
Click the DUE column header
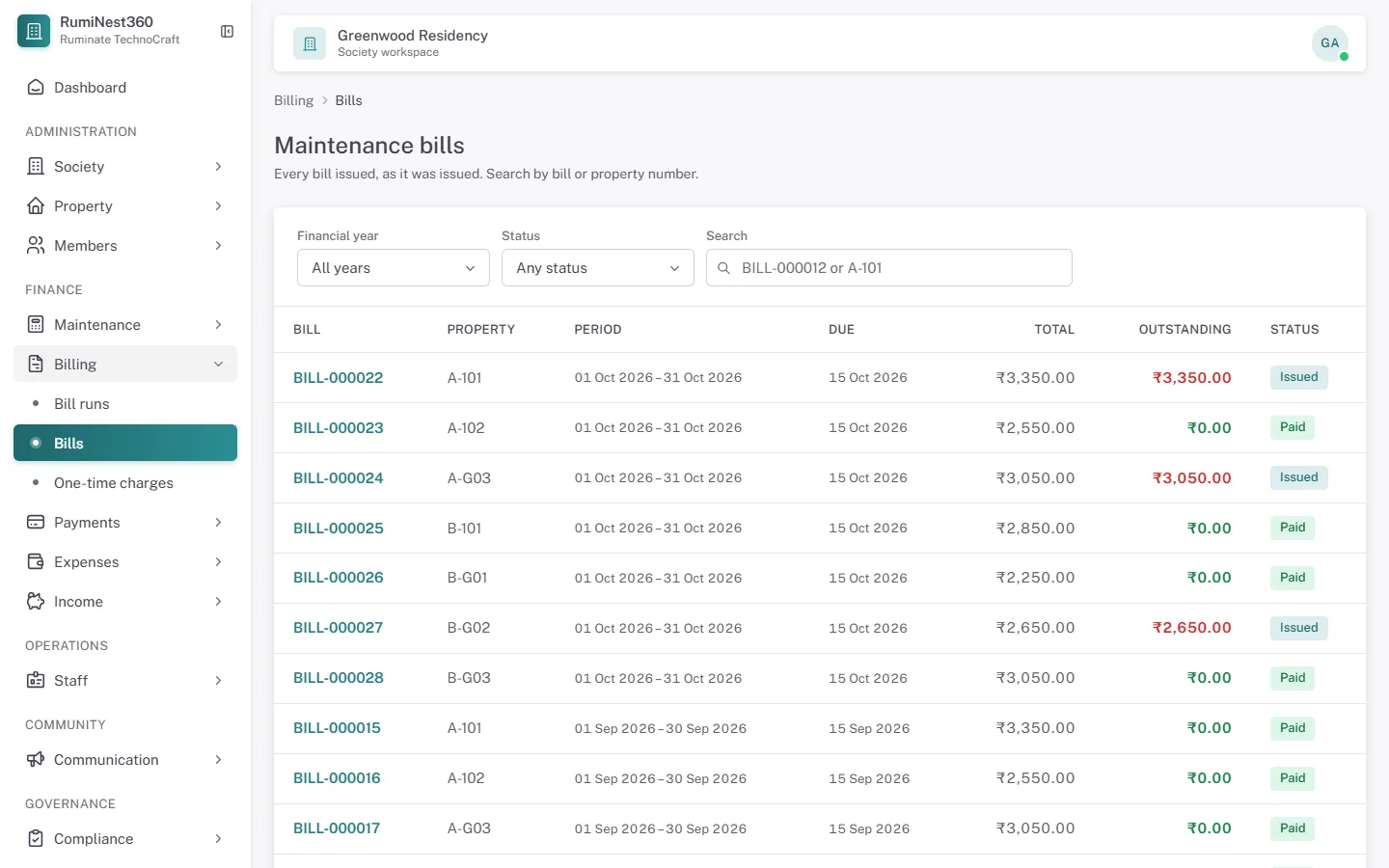coord(841,330)
